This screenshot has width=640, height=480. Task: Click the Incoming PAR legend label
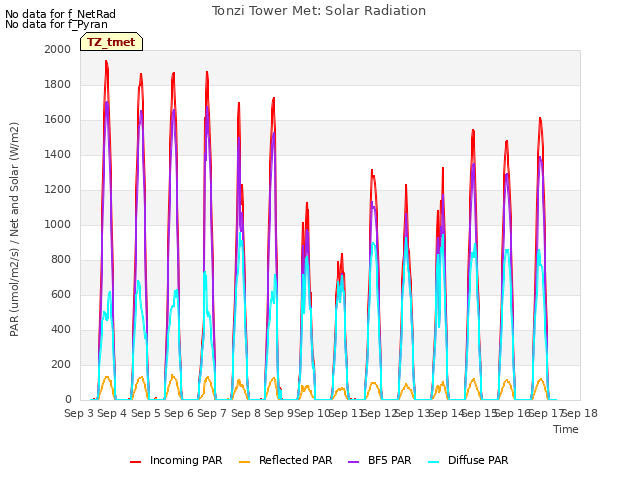(186, 460)
